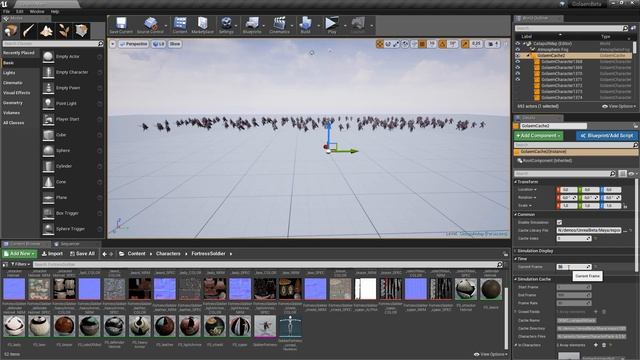The image size is (640, 360).
Task: Select the Cylinder placement icon
Action: 48,166
